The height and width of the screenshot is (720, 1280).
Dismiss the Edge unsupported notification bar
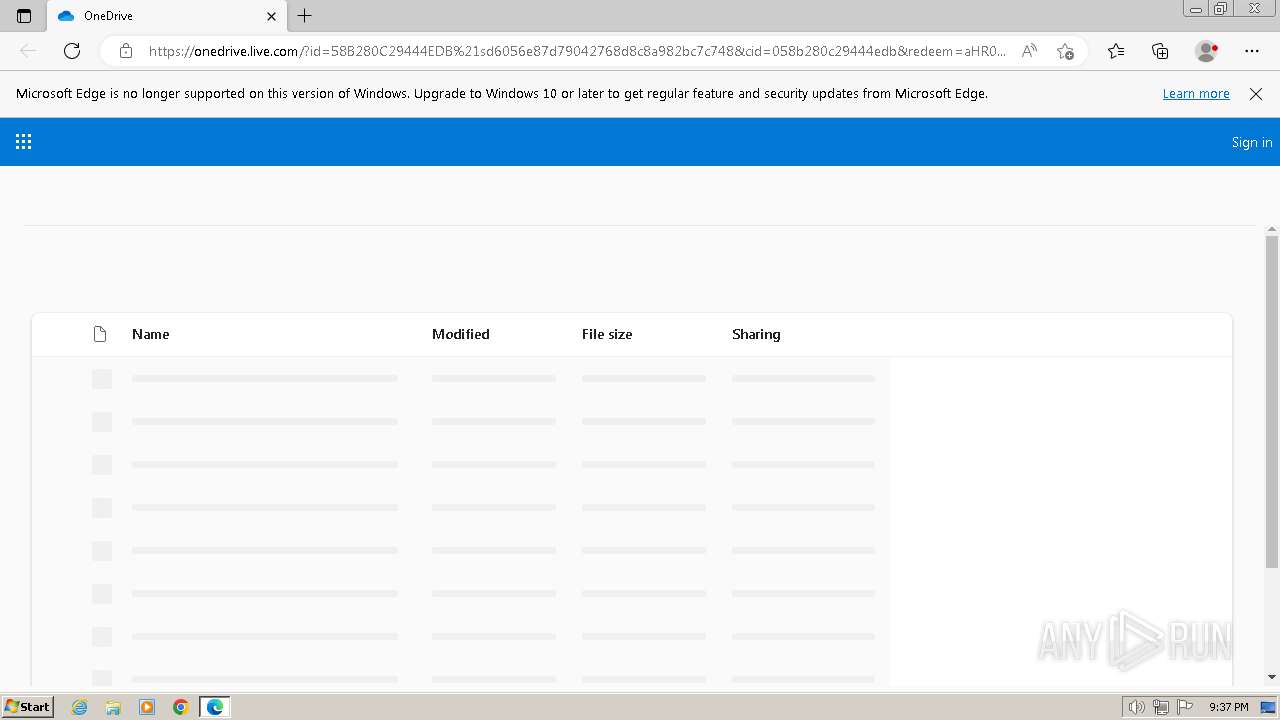[x=1256, y=94]
